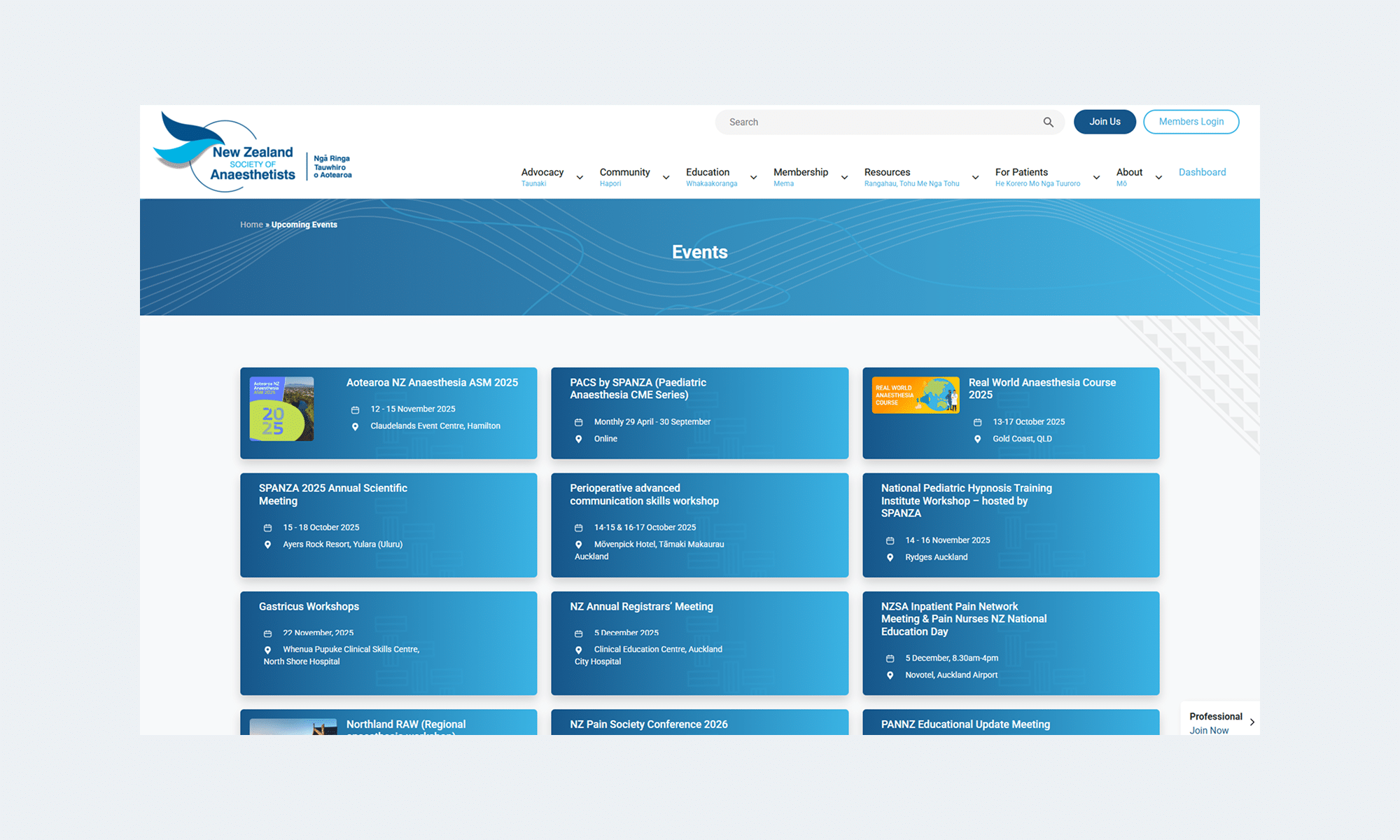Click calendar icon beside 22 November, 2025
Image resolution: width=1400 pixels, height=840 pixels.
point(267,633)
